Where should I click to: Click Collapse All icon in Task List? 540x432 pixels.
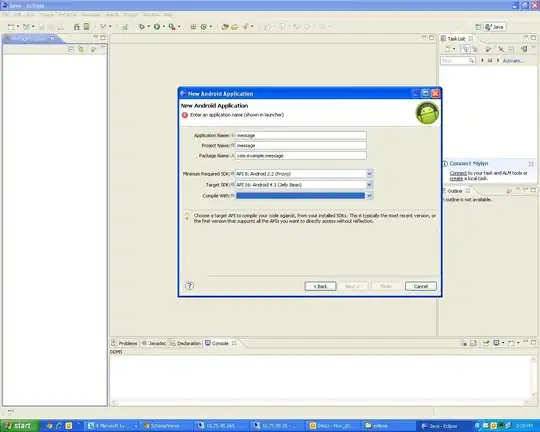click(x=511, y=49)
